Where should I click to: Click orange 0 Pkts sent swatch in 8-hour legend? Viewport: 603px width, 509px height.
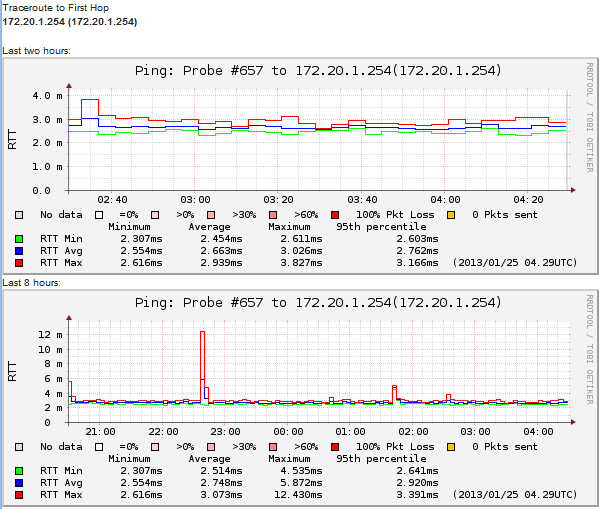click(450, 447)
